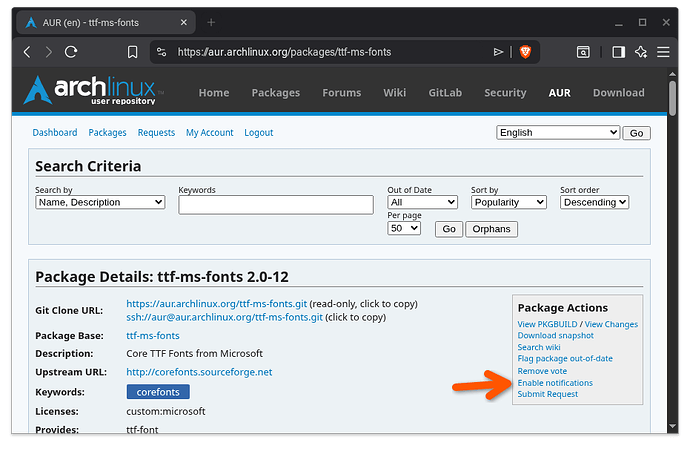Open the browser hamburger menu
Image resolution: width=690 pixels, height=456 pixels.
[x=663, y=52]
